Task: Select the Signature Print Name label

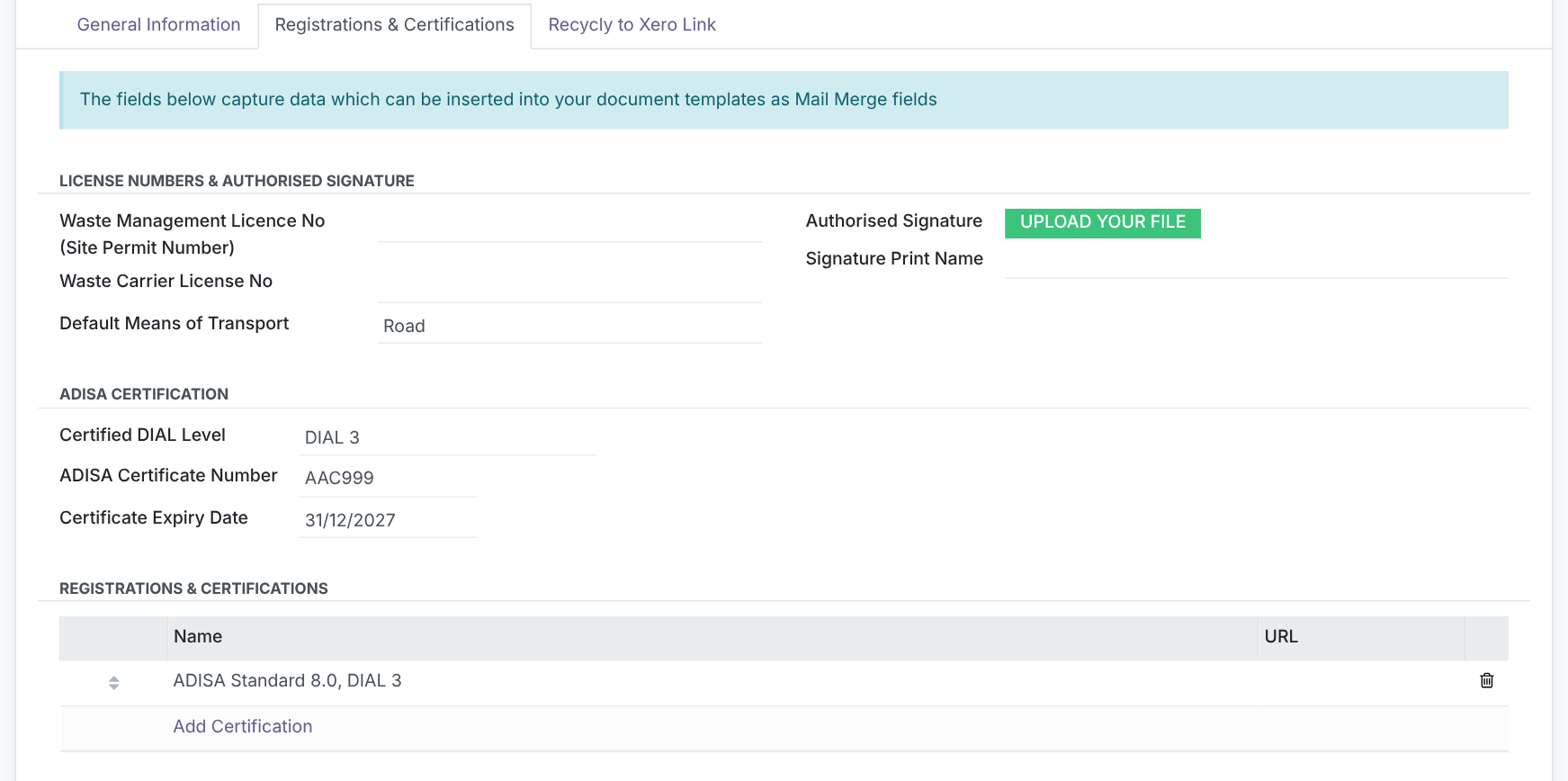Action: (x=894, y=258)
